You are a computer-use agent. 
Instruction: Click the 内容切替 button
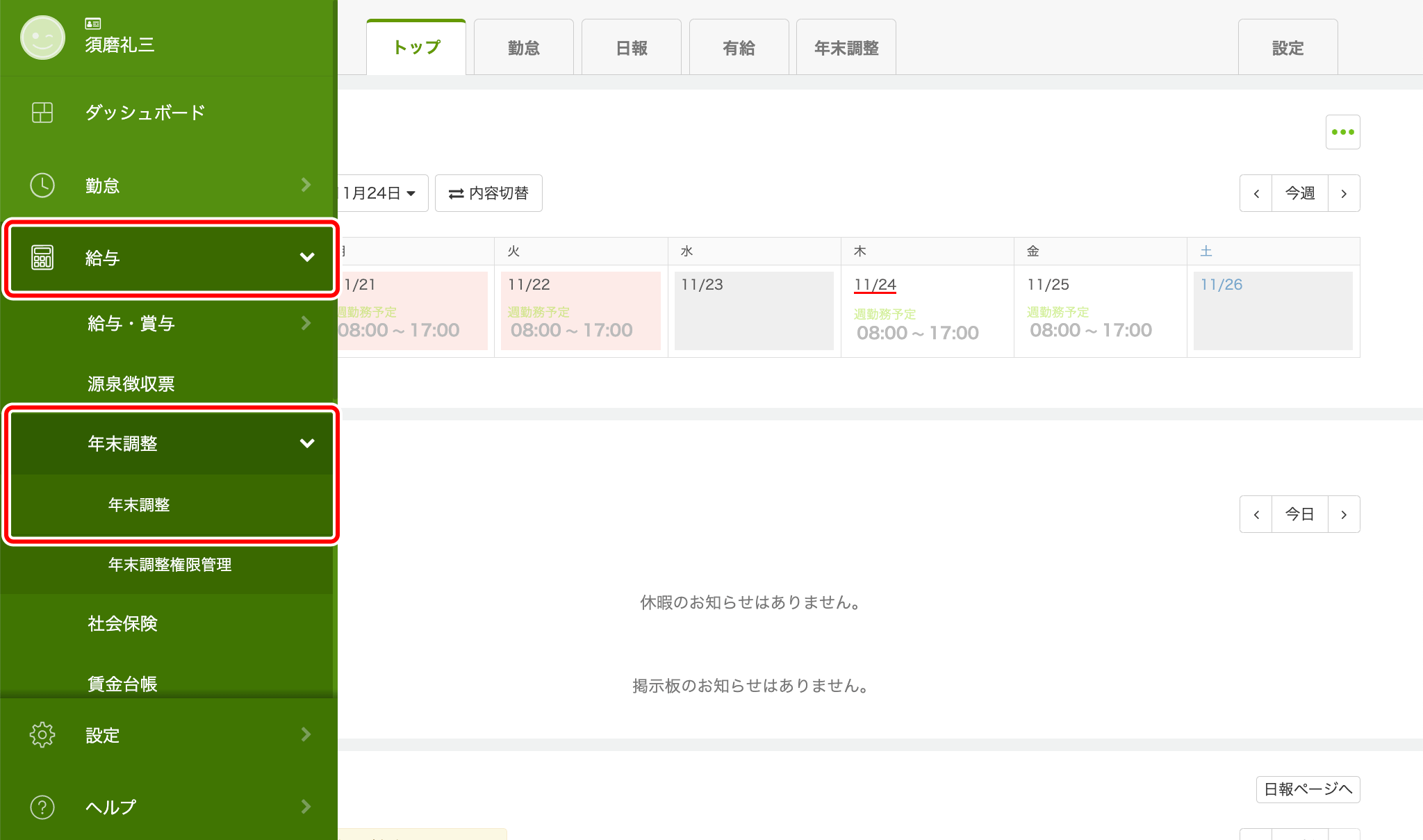pos(488,193)
